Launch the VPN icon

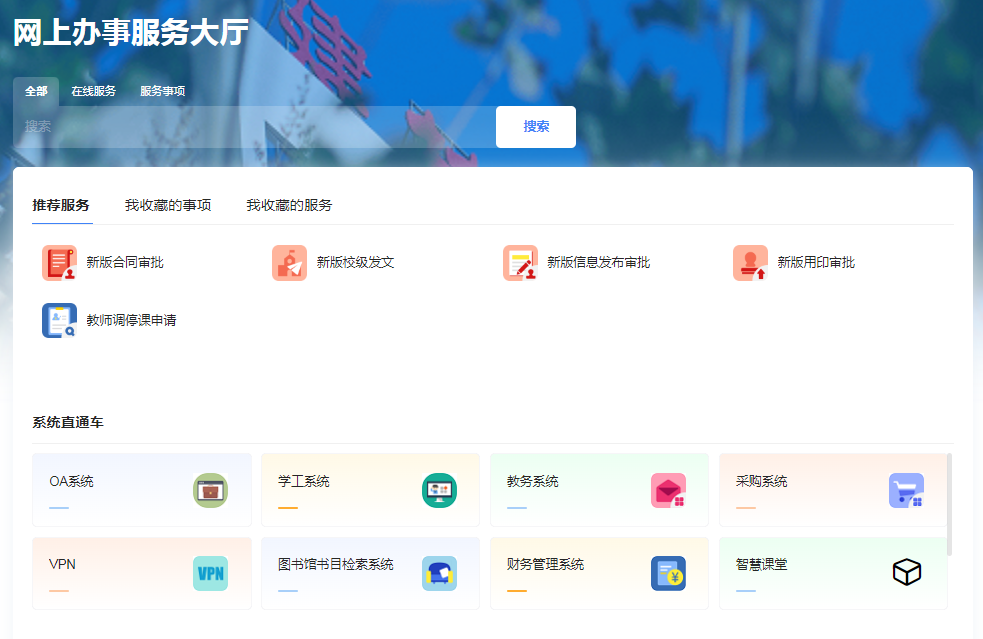tap(210, 573)
